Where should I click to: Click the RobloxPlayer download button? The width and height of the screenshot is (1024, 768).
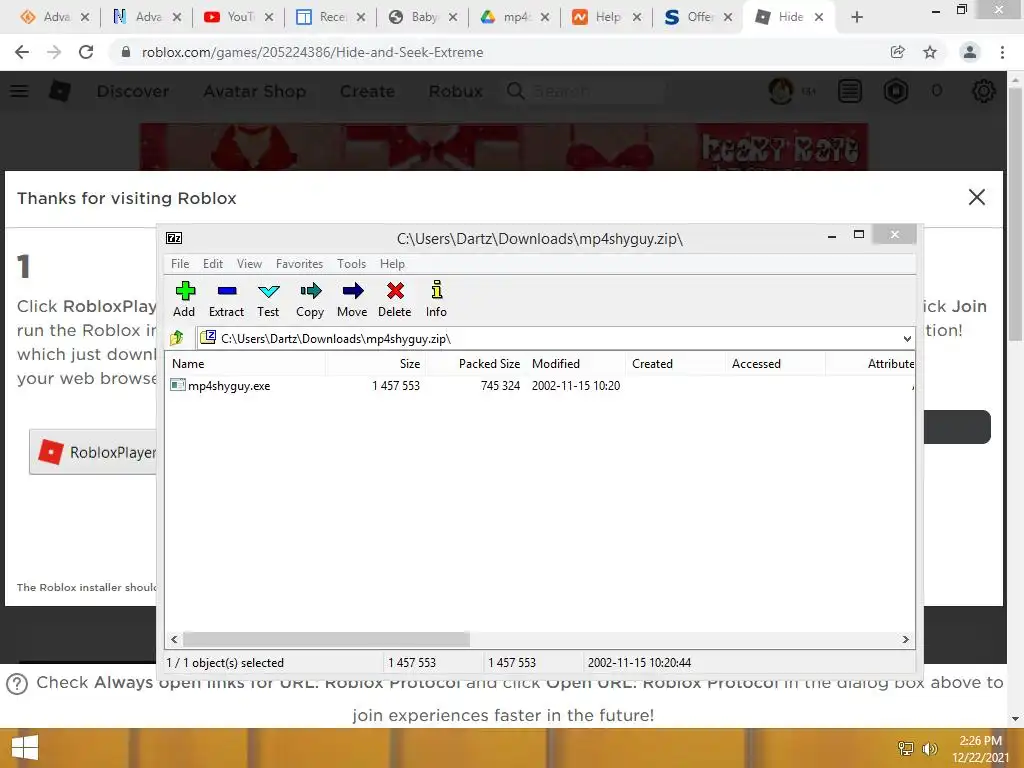93,452
